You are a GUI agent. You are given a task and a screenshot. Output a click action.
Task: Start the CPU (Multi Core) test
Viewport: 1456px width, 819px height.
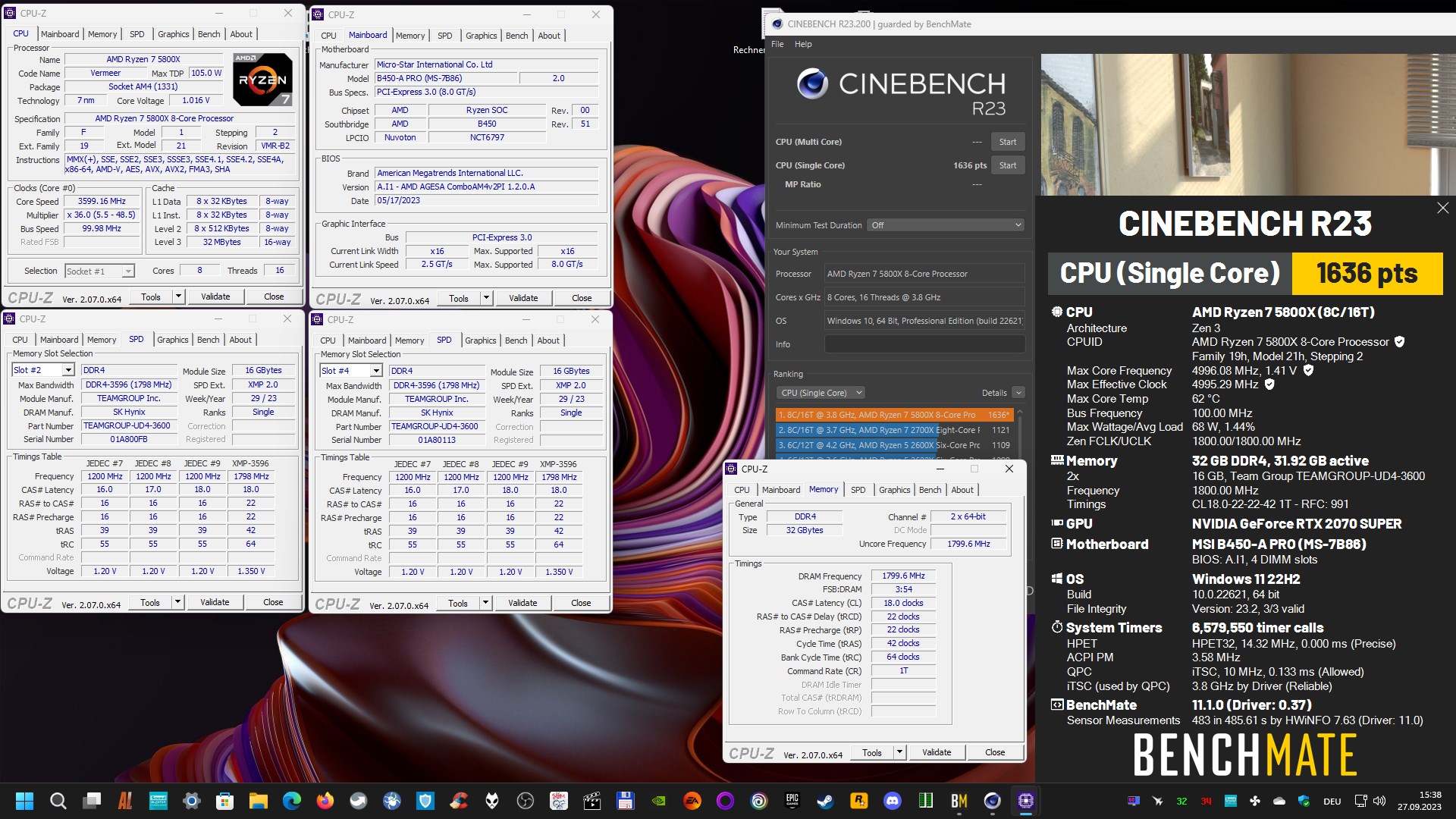(x=1008, y=142)
